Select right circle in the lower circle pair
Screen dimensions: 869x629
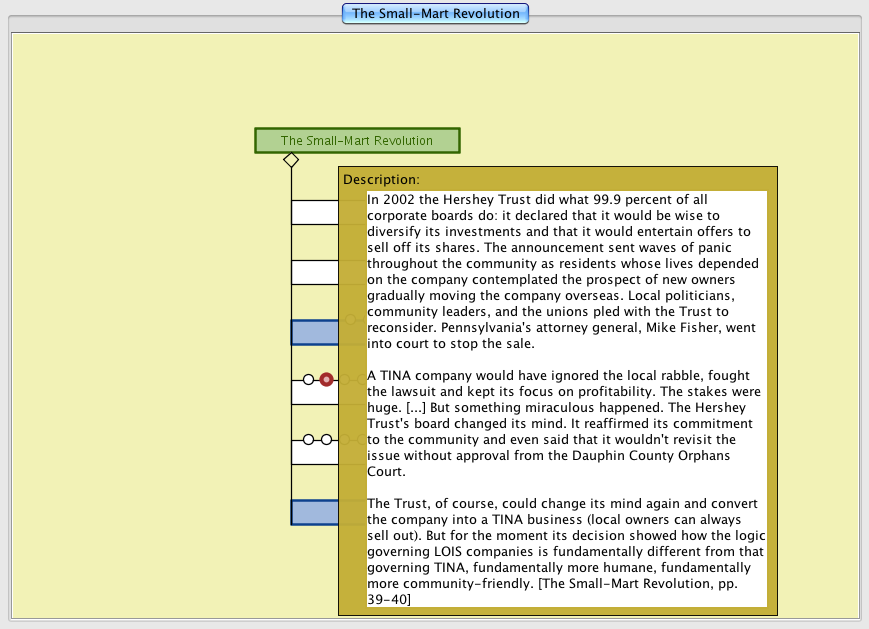(x=326, y=440)
